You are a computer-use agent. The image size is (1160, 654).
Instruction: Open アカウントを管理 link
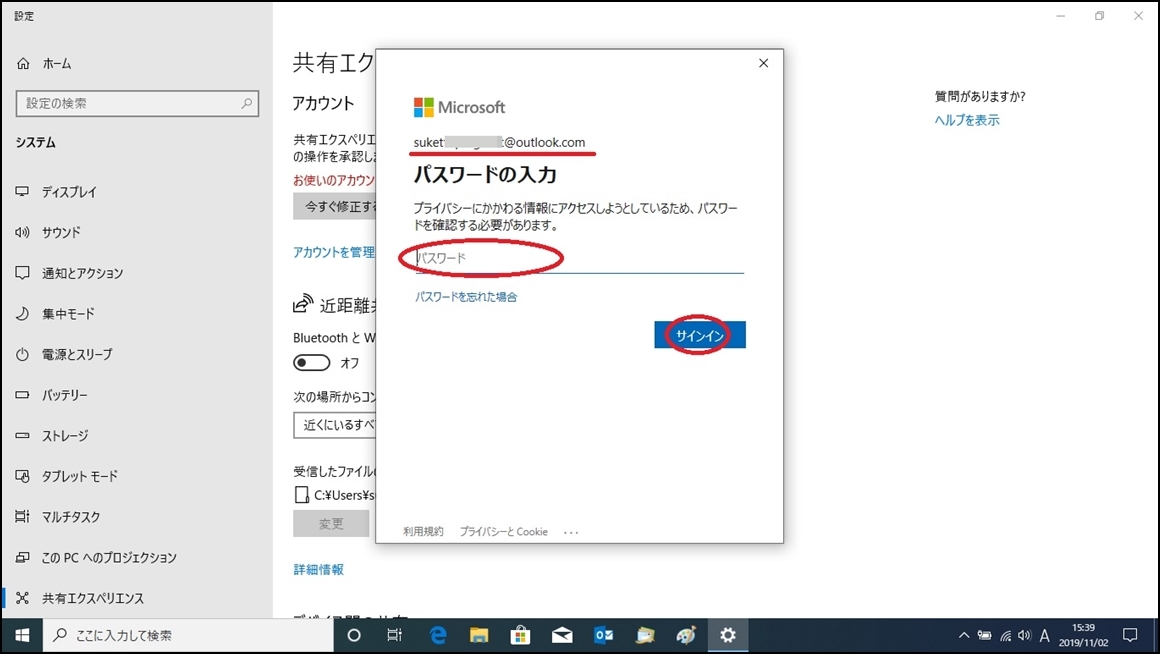click(x=334, y=252)
